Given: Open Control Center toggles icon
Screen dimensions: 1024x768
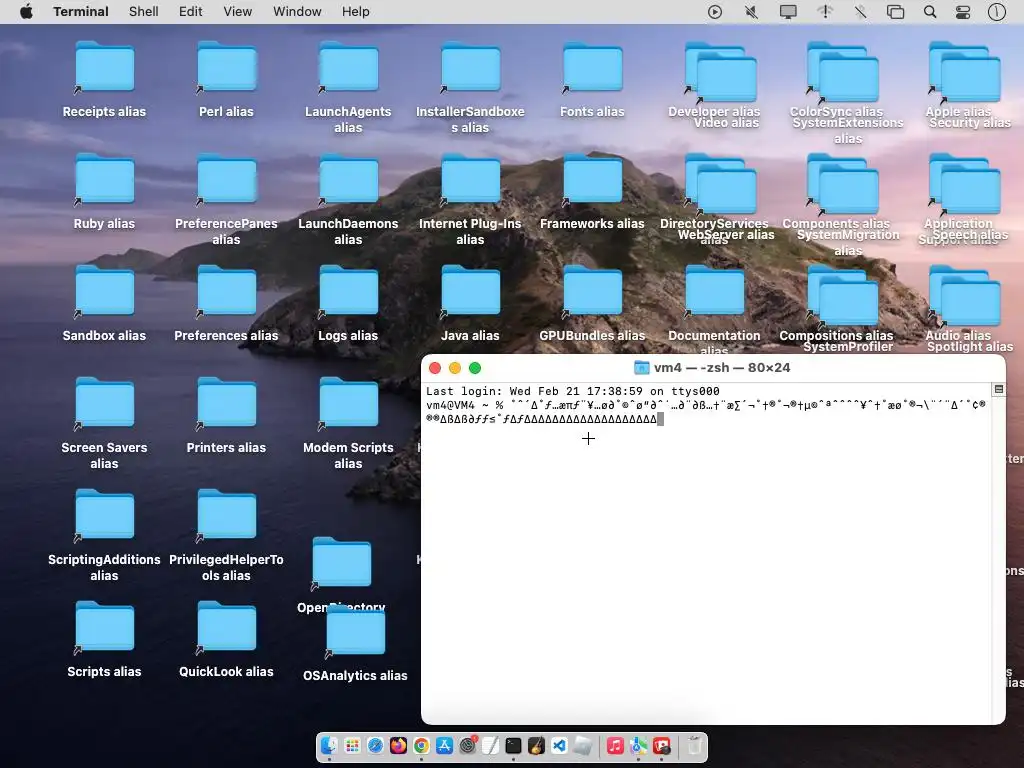Looking at the screenshot, I should pos(963,12).
